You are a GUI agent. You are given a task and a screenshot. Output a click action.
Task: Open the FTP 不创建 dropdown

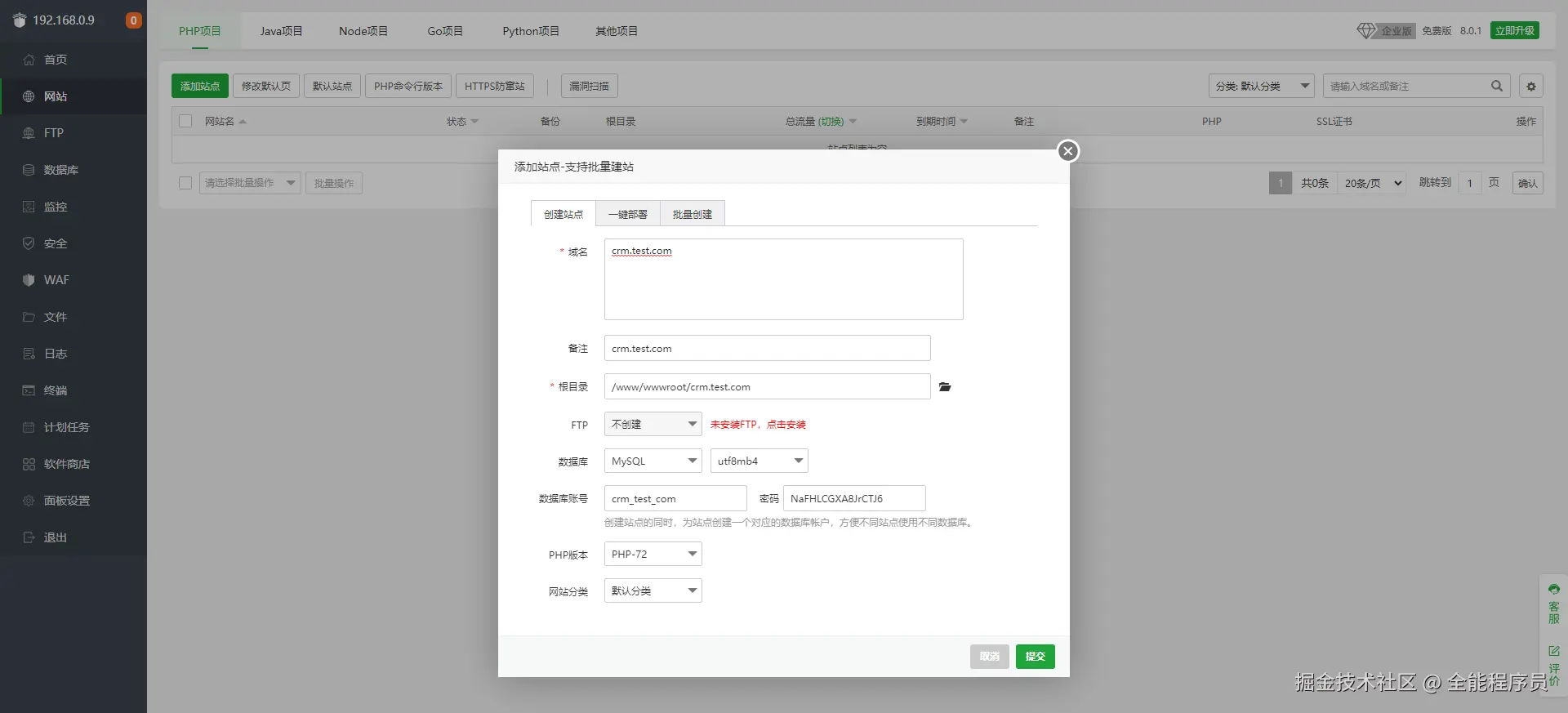pyautogui.click(x=653, y=424)
